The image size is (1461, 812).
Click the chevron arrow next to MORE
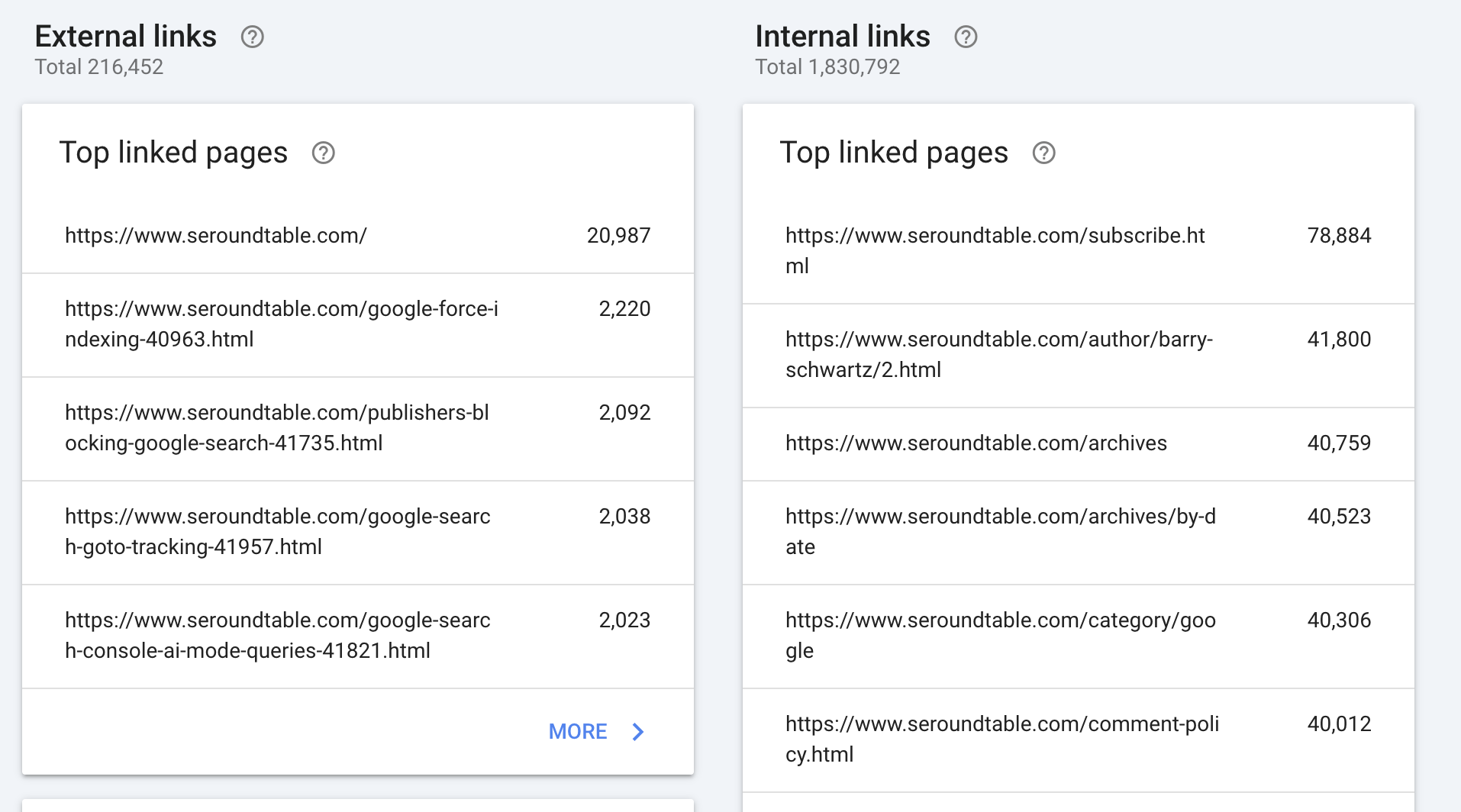coord(639,732)
